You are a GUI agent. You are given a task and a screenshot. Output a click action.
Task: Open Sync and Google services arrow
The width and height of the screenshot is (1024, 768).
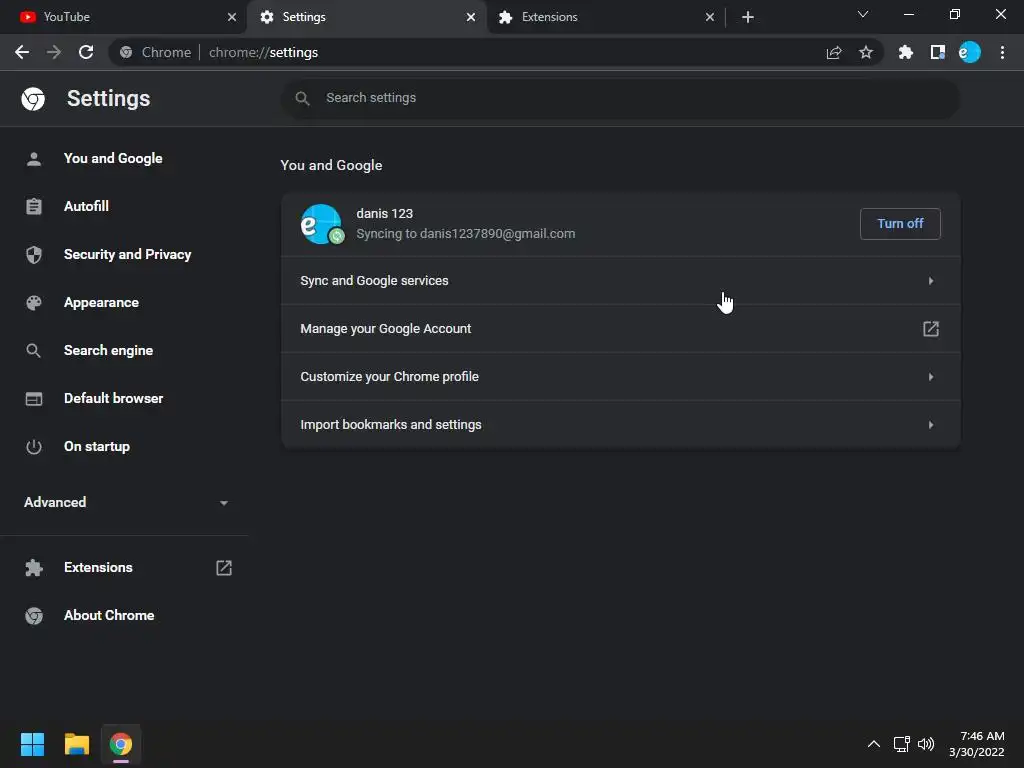click(x=931, y=281)
